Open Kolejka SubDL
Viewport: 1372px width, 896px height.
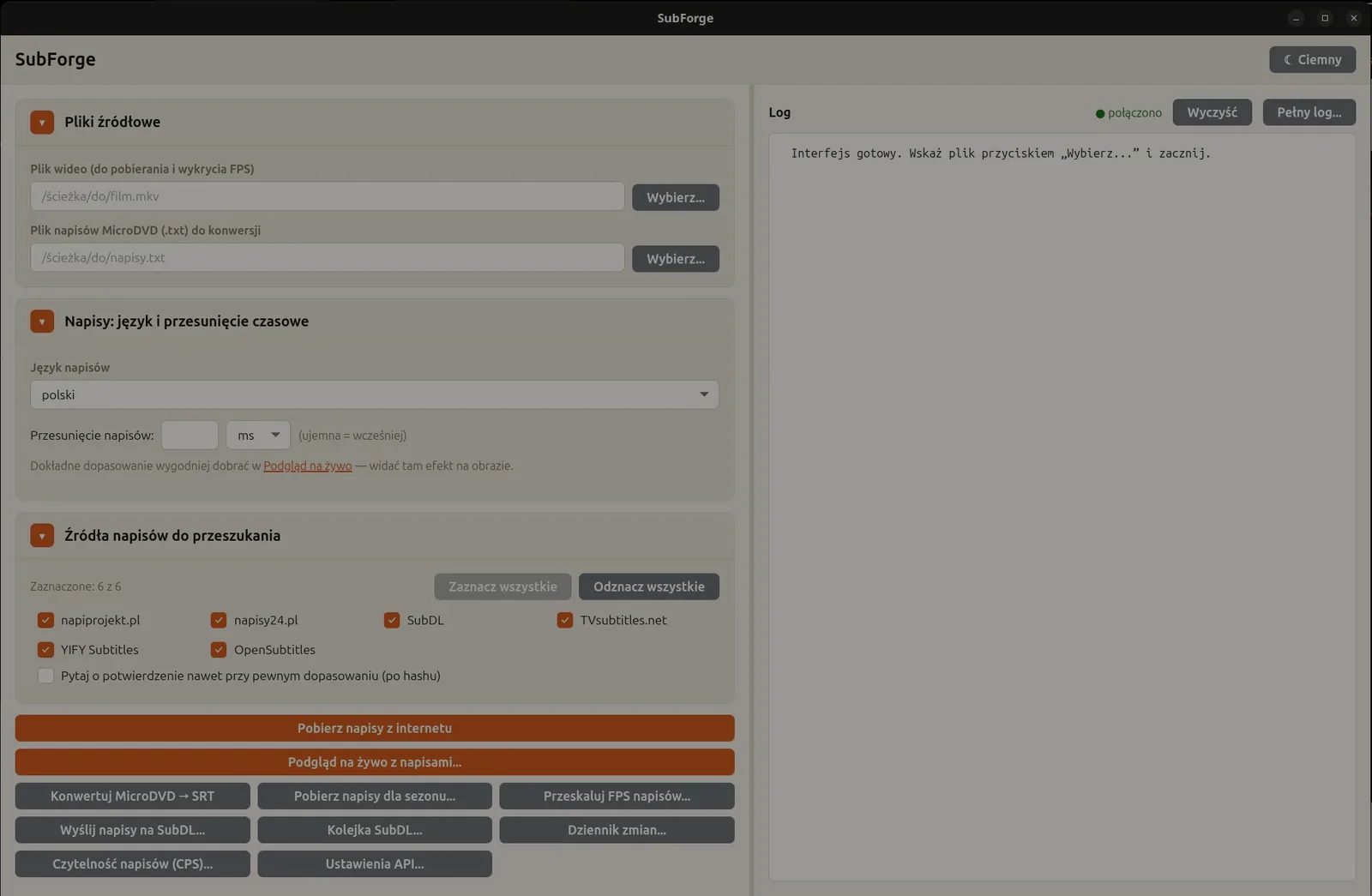pos(375,830)
